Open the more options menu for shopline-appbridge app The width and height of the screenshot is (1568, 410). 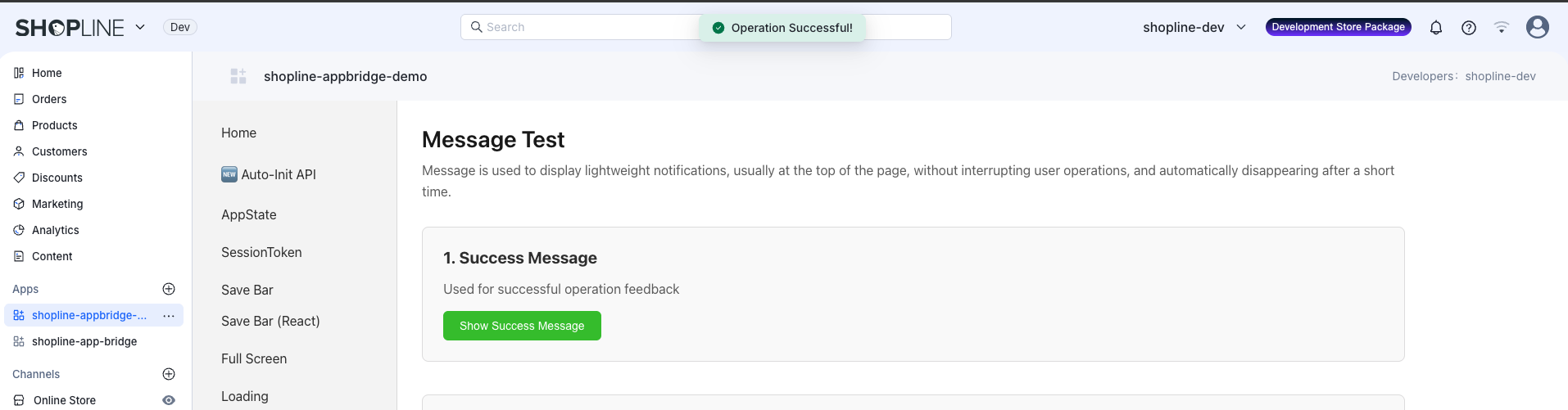pyautogui.click(x=169, y=316)
